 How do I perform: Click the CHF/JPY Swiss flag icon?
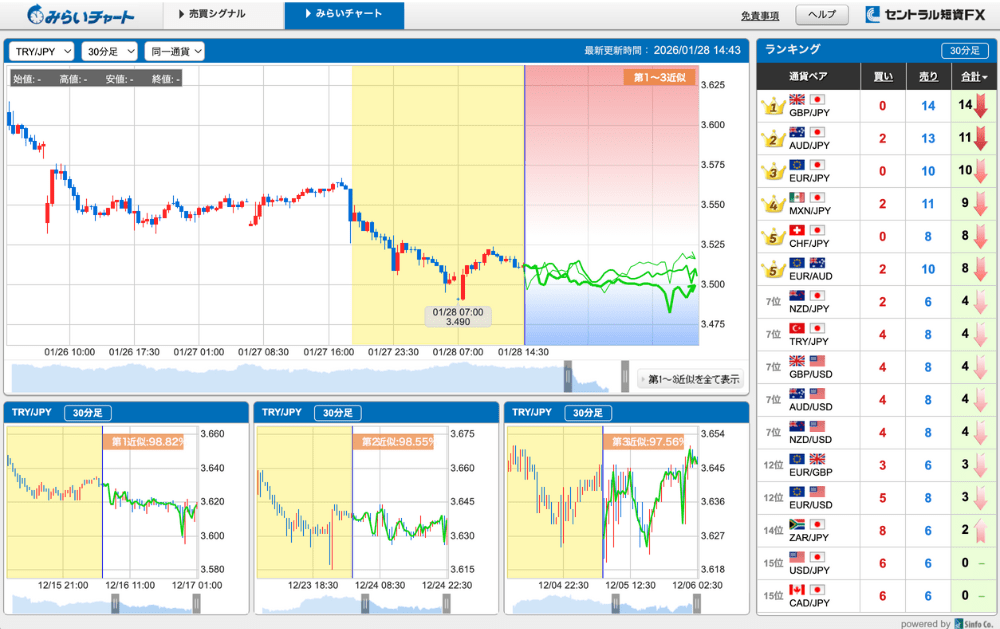click(x=797, y=230)
